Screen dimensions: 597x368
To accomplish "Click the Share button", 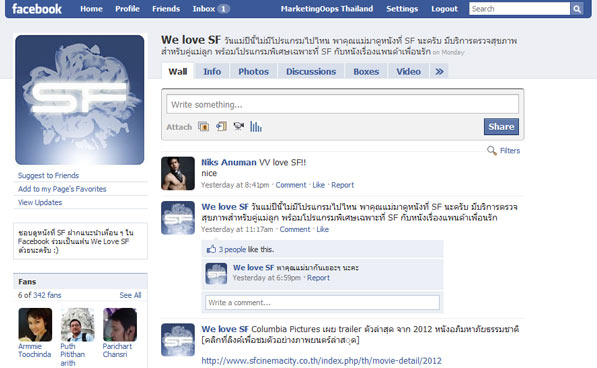I will [x=501, y=127].
